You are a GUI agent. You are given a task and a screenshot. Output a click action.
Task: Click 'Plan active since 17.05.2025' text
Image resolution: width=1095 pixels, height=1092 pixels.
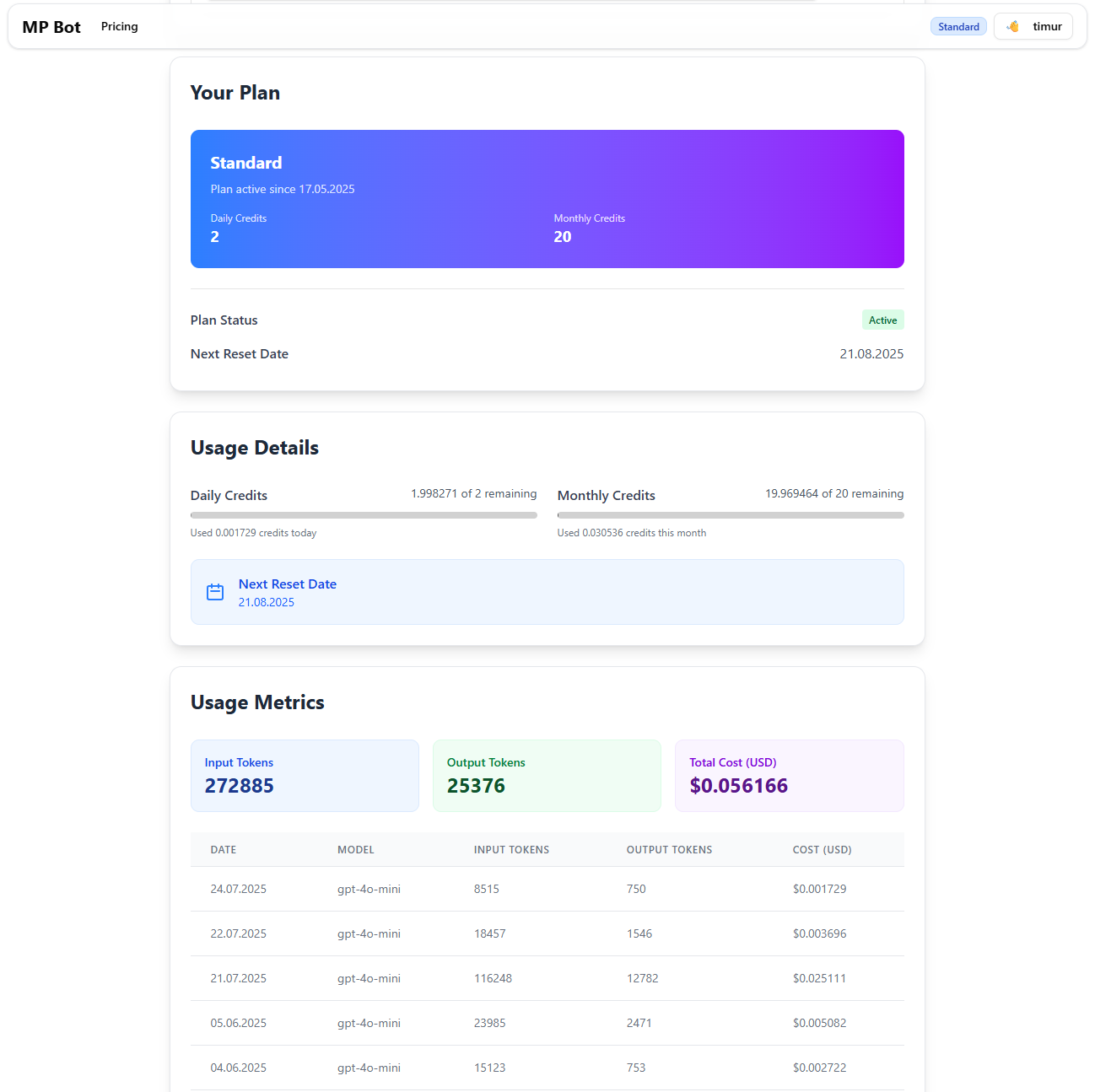coord(283,189)
